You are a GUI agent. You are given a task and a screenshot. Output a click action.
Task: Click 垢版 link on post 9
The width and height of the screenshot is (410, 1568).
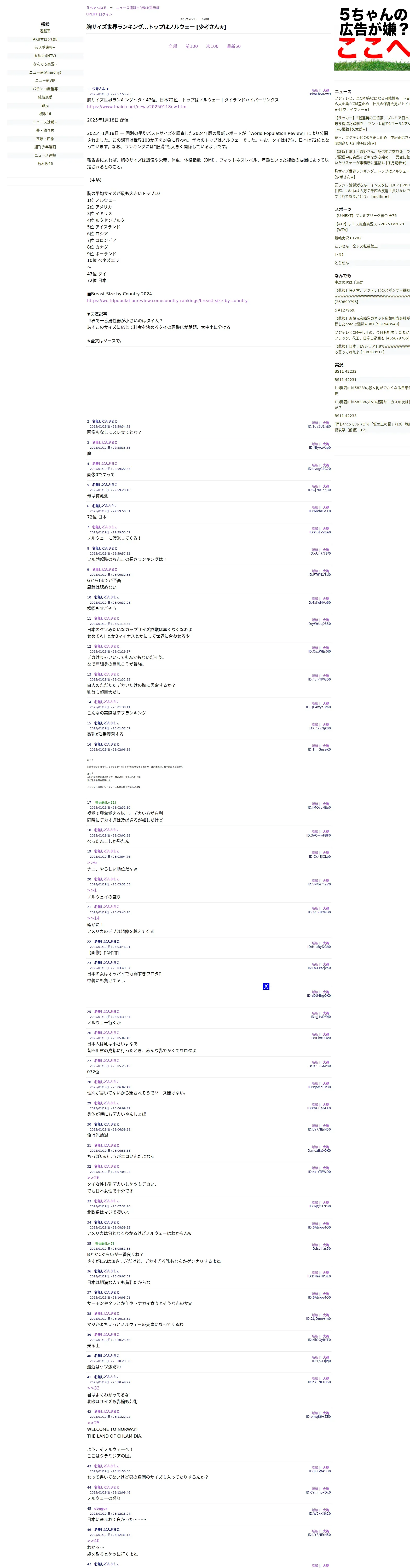pos(315,571)
